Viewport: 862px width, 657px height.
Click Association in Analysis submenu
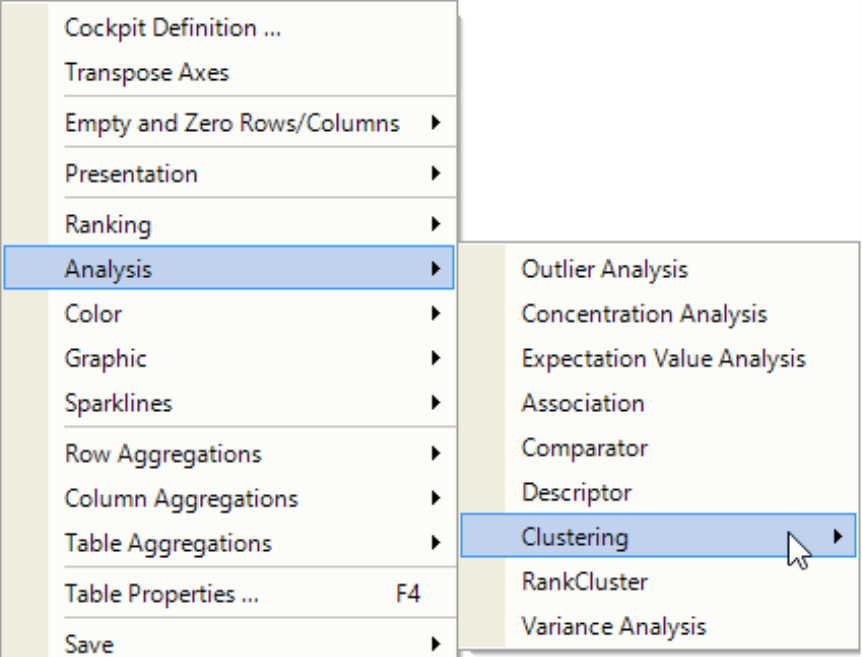pyautogui.click(x=659, y=403)
